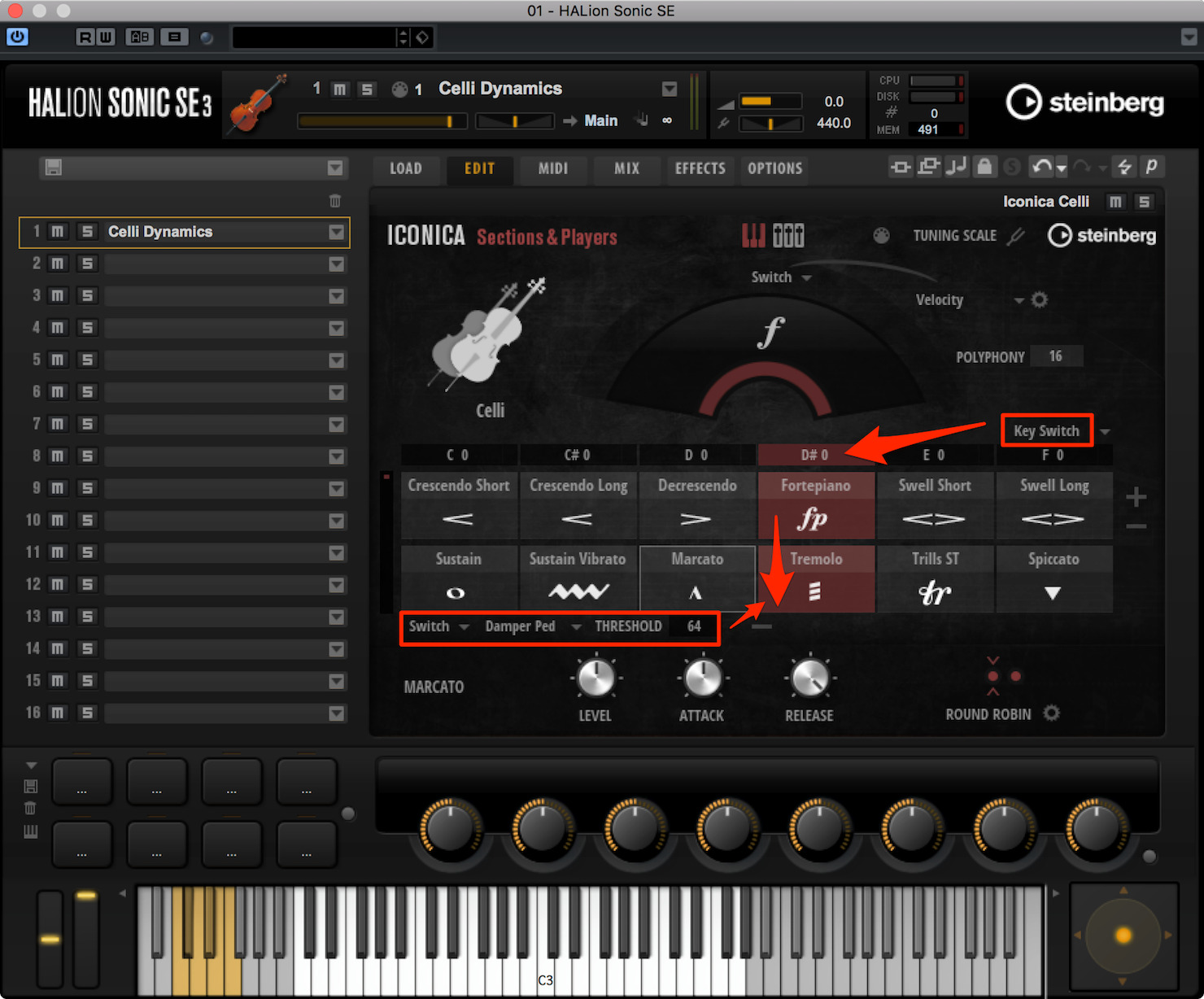Open slot 2 program dropdown arrow

coord(336,264)
